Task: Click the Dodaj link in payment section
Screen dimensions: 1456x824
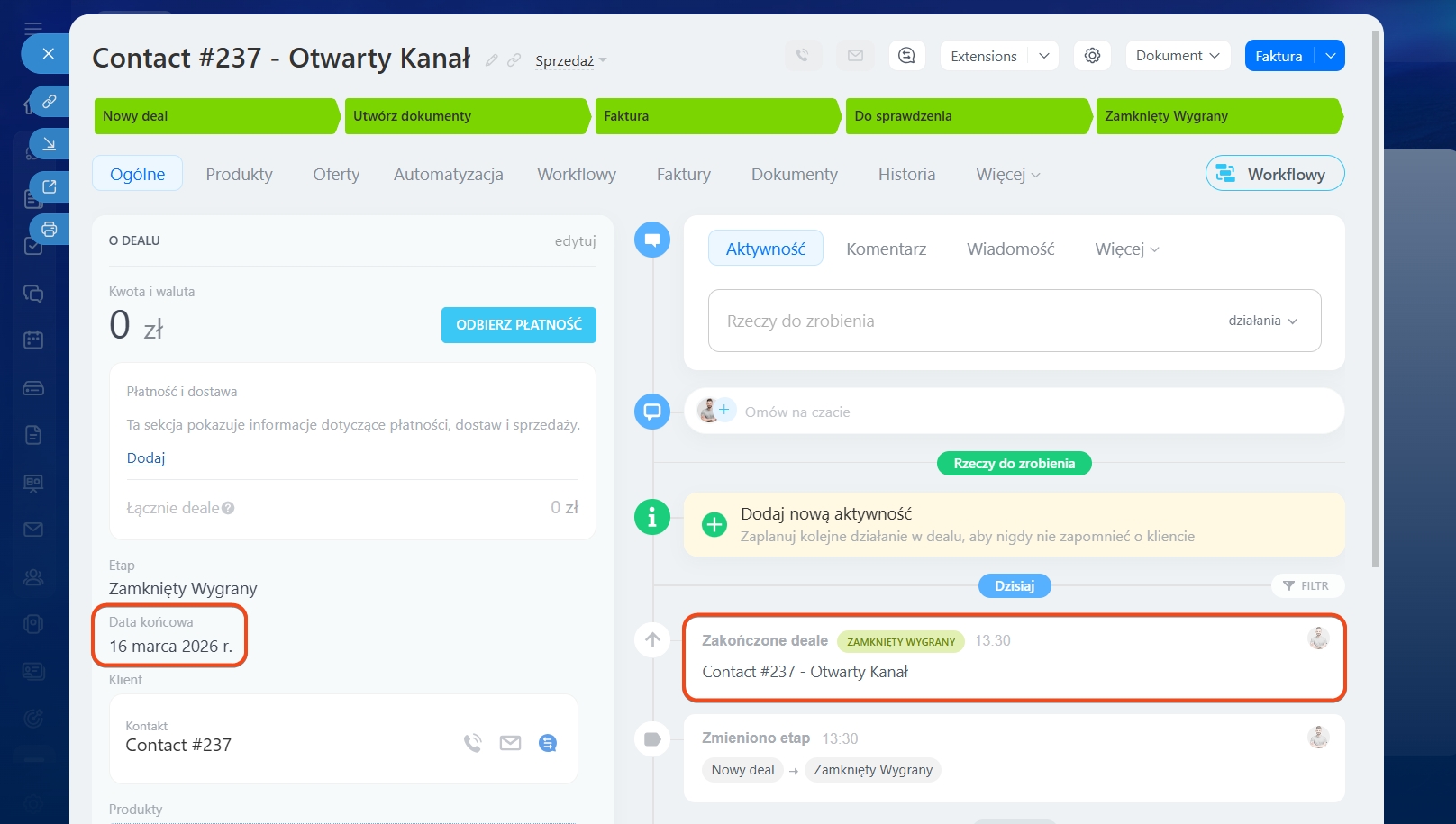Action: 146,458
